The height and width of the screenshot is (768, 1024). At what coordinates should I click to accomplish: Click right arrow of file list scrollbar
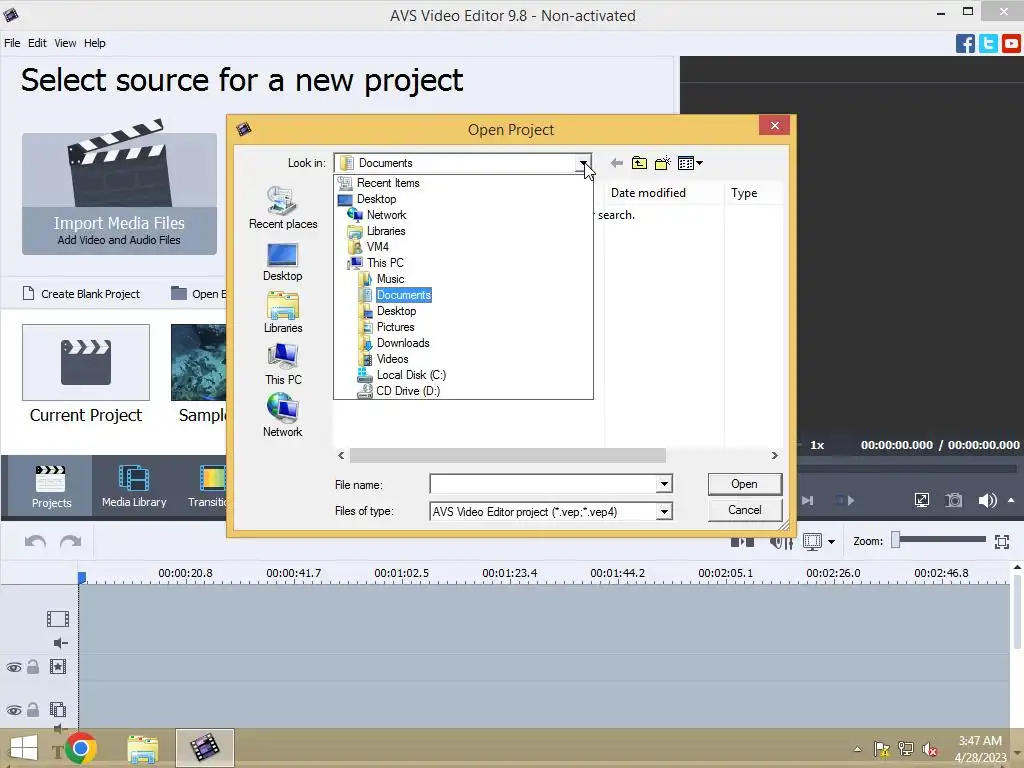coord(775,455)
